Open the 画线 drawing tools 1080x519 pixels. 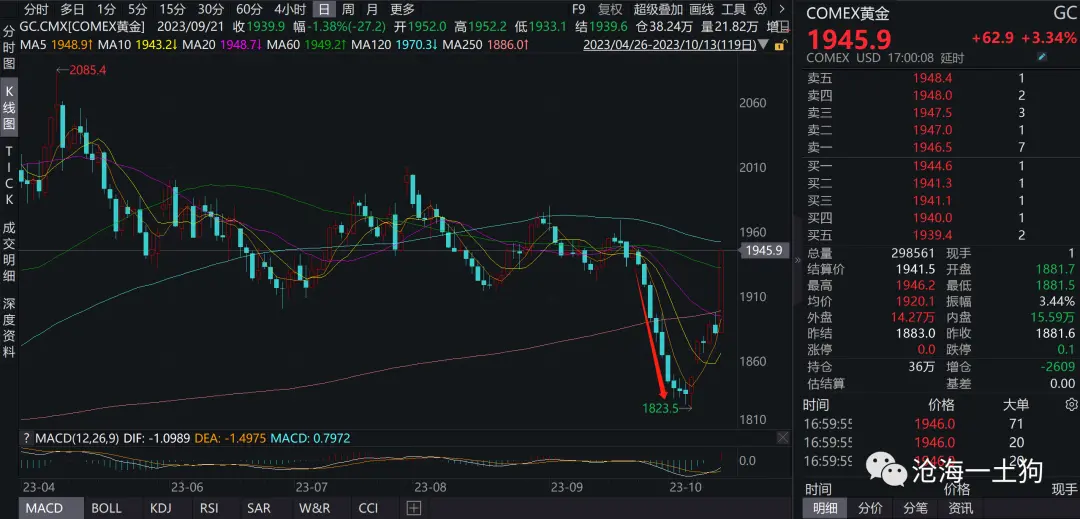tap(702, 10)
